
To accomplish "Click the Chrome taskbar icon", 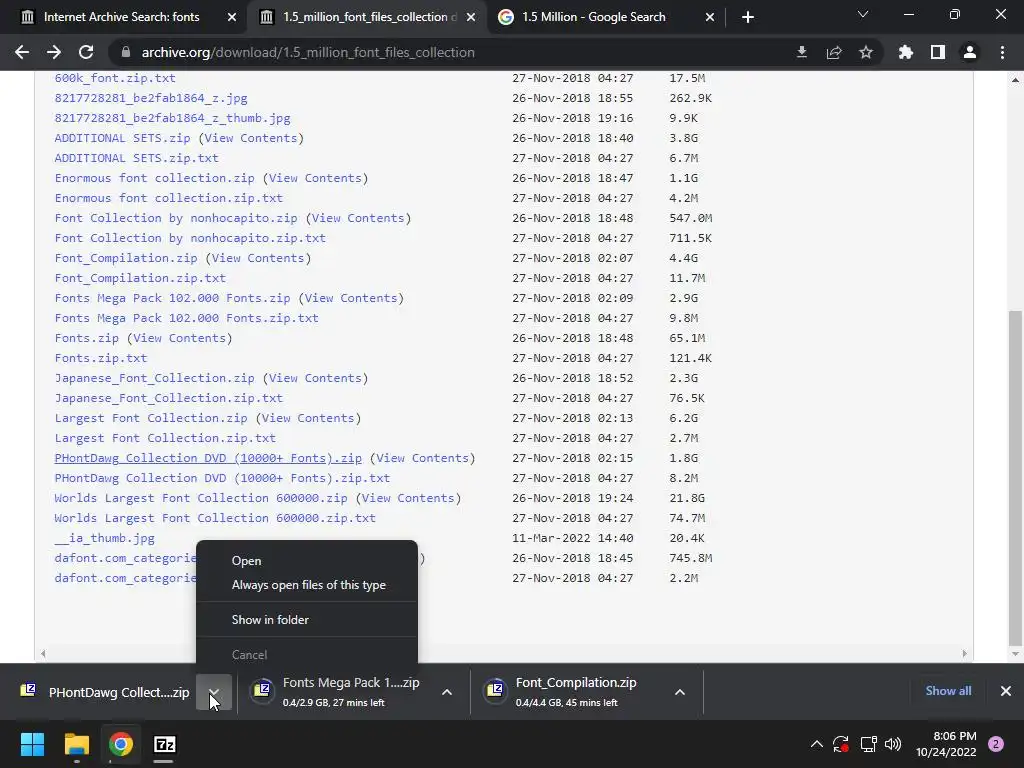I will tap(121, 744).
